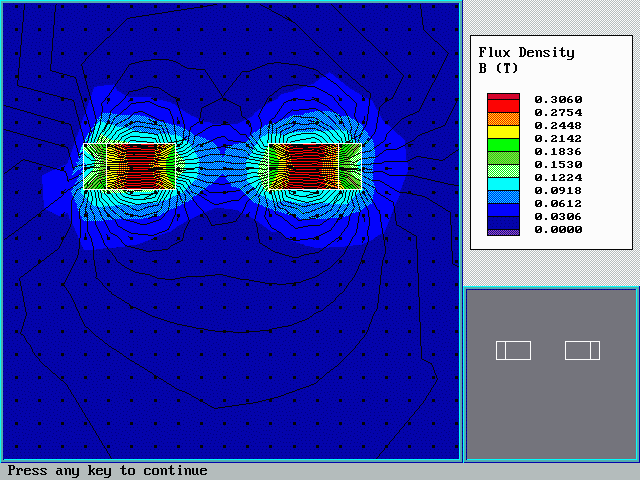Click the legend value 0.1530

[558, 165]
